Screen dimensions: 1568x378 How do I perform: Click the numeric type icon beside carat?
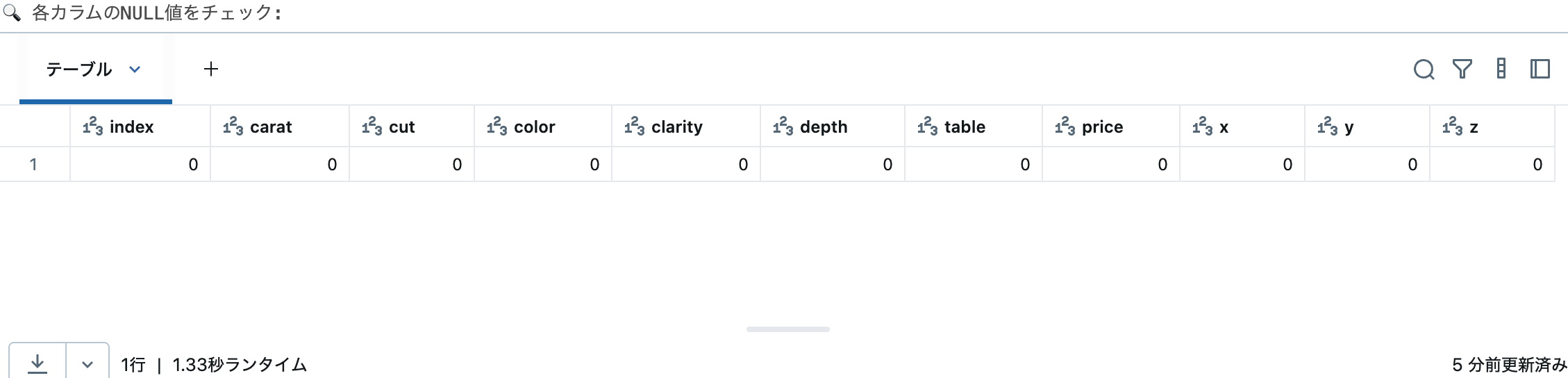233,126
